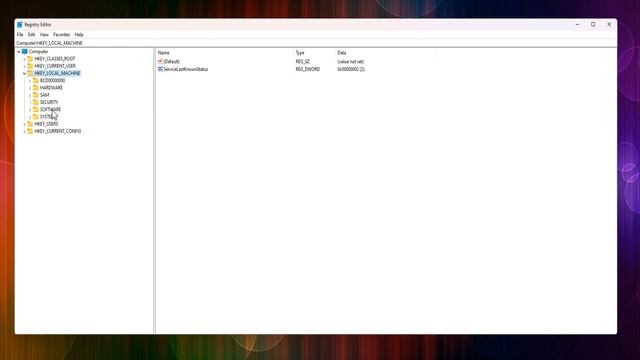Open the View menu
Screen dimensions: 640x360
(x=44, y=35)
